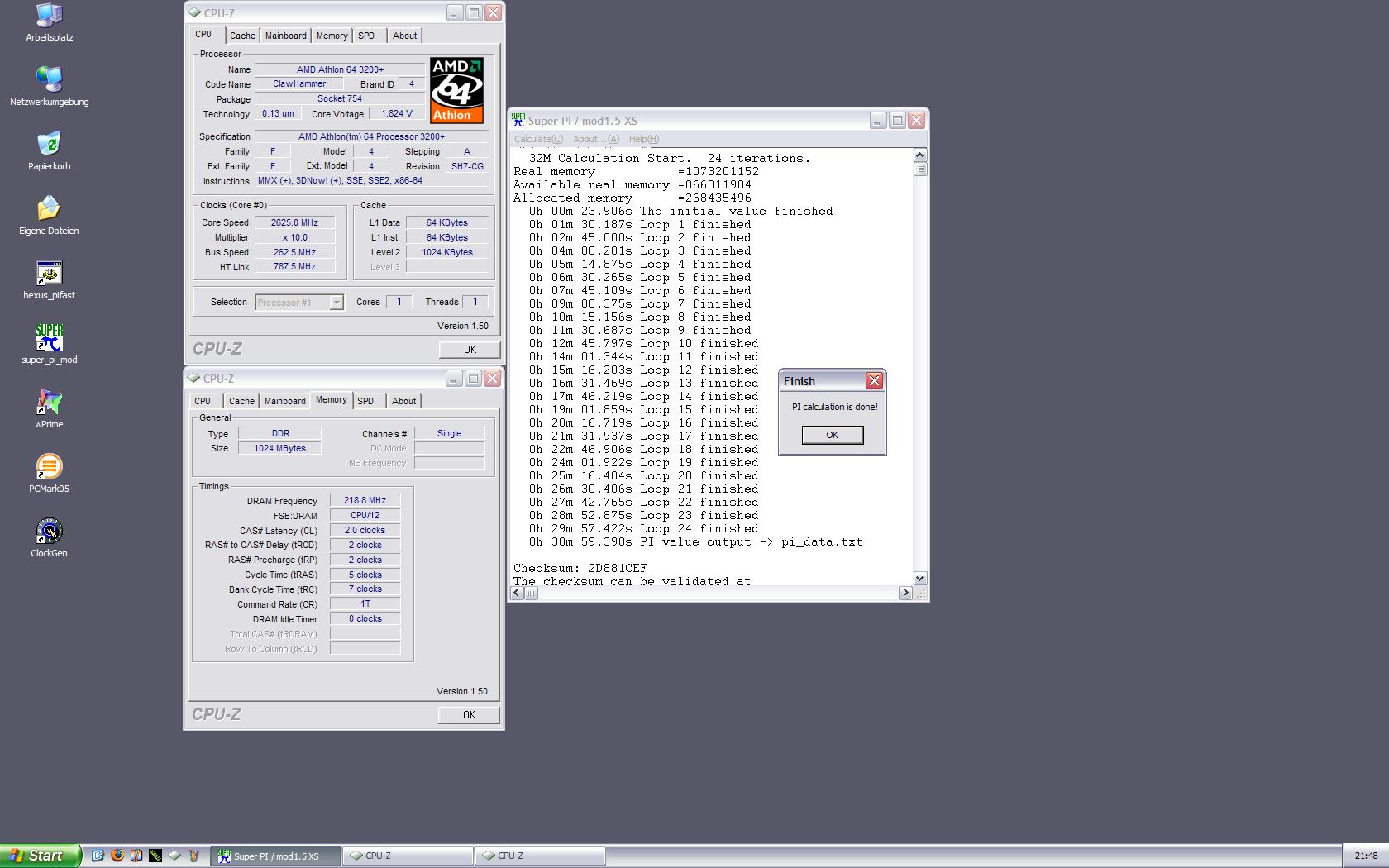Click the Bus Speed 262.5 MHz field
1389x868 pixels.
click(x=294, y=252)
